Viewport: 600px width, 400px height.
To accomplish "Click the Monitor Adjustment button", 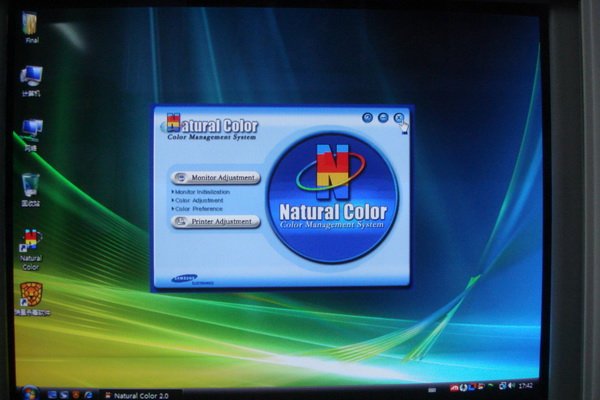I will click(x=216, y=178).
